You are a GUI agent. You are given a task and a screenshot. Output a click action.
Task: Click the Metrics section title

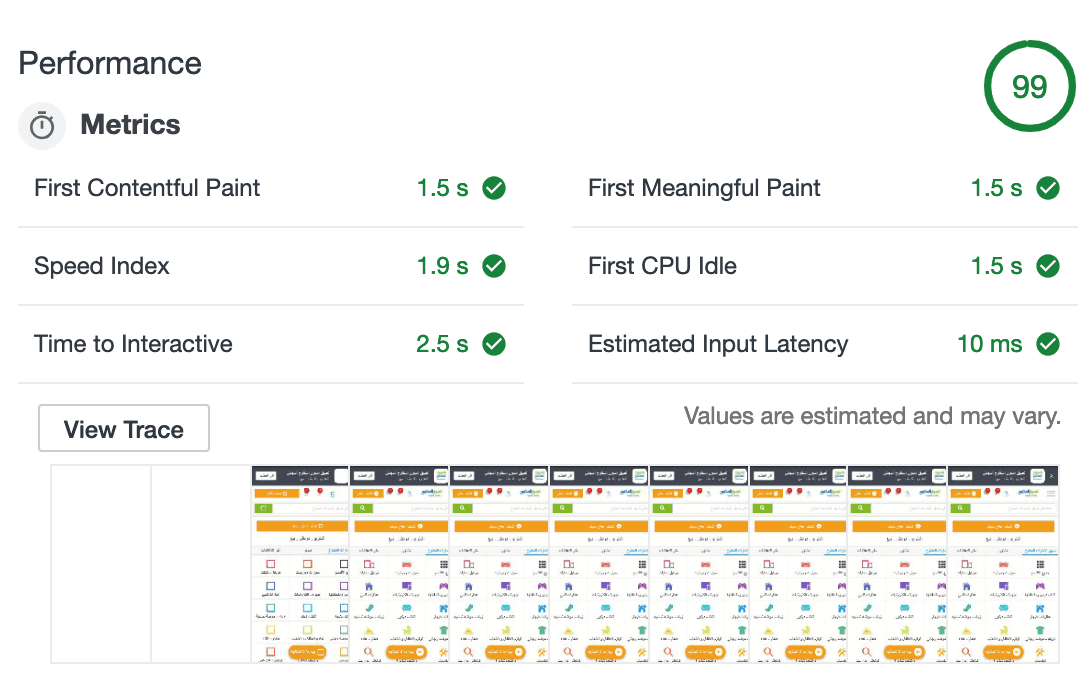[x=130, y=126]
